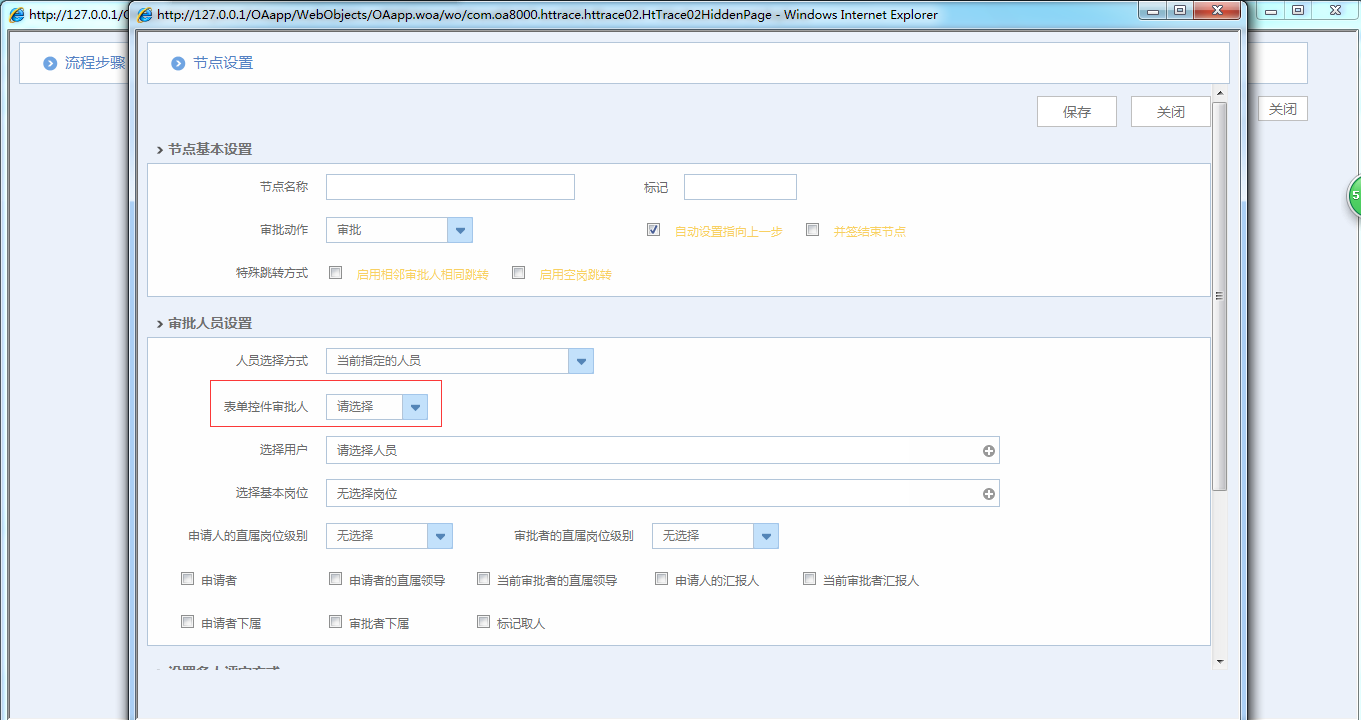Open the 人员选择方式 dropdown list
This screenshot has height=720, width=1361.
(x=580, y=361)
